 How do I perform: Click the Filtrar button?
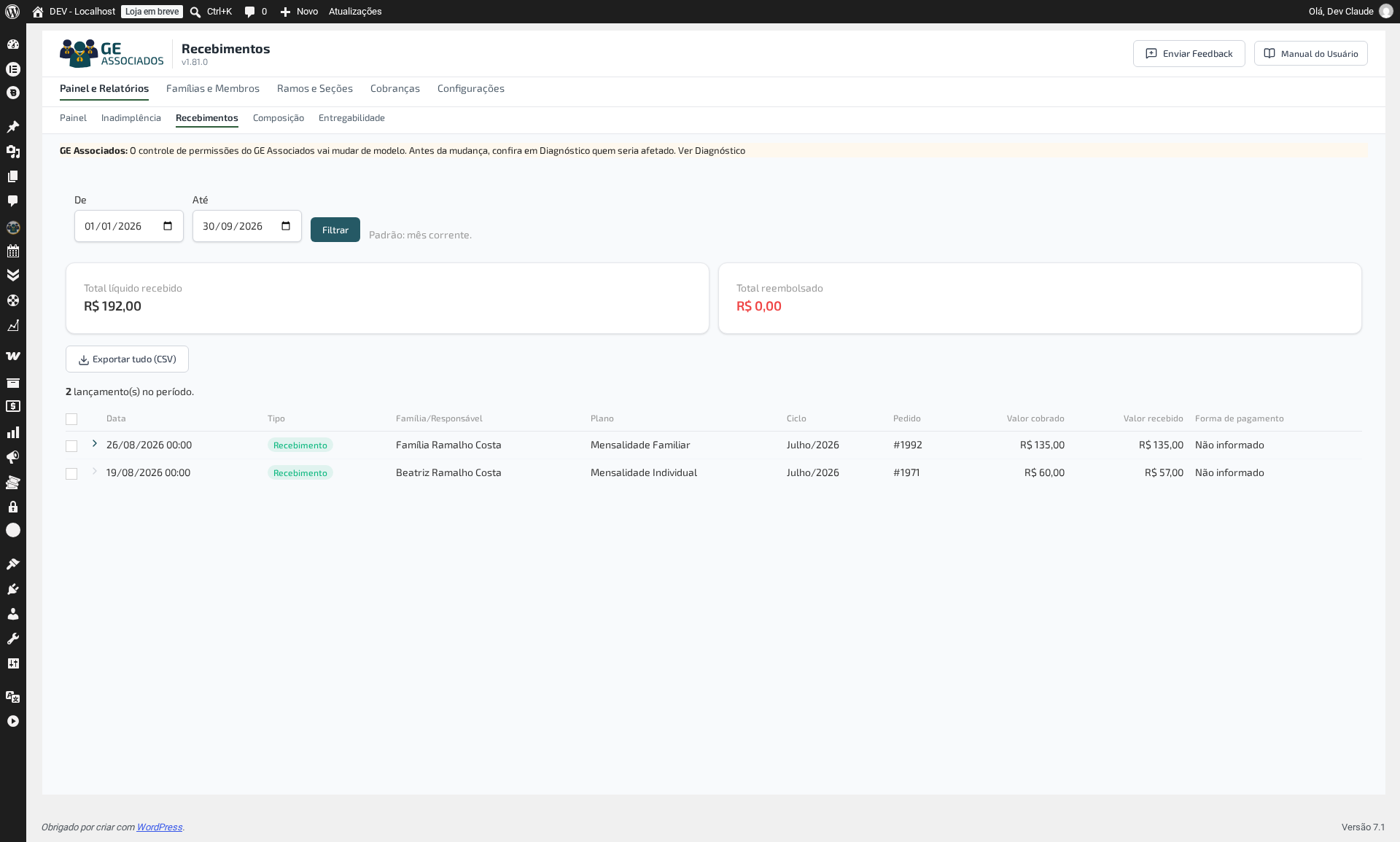pyautogui.click(x=335, y=230)
